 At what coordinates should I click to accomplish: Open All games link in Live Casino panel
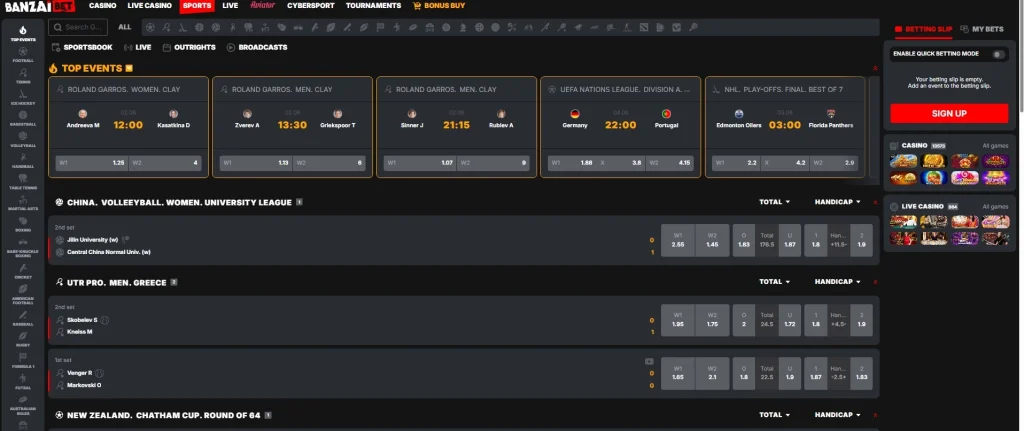pyautogui.click(x=995, y=207)
